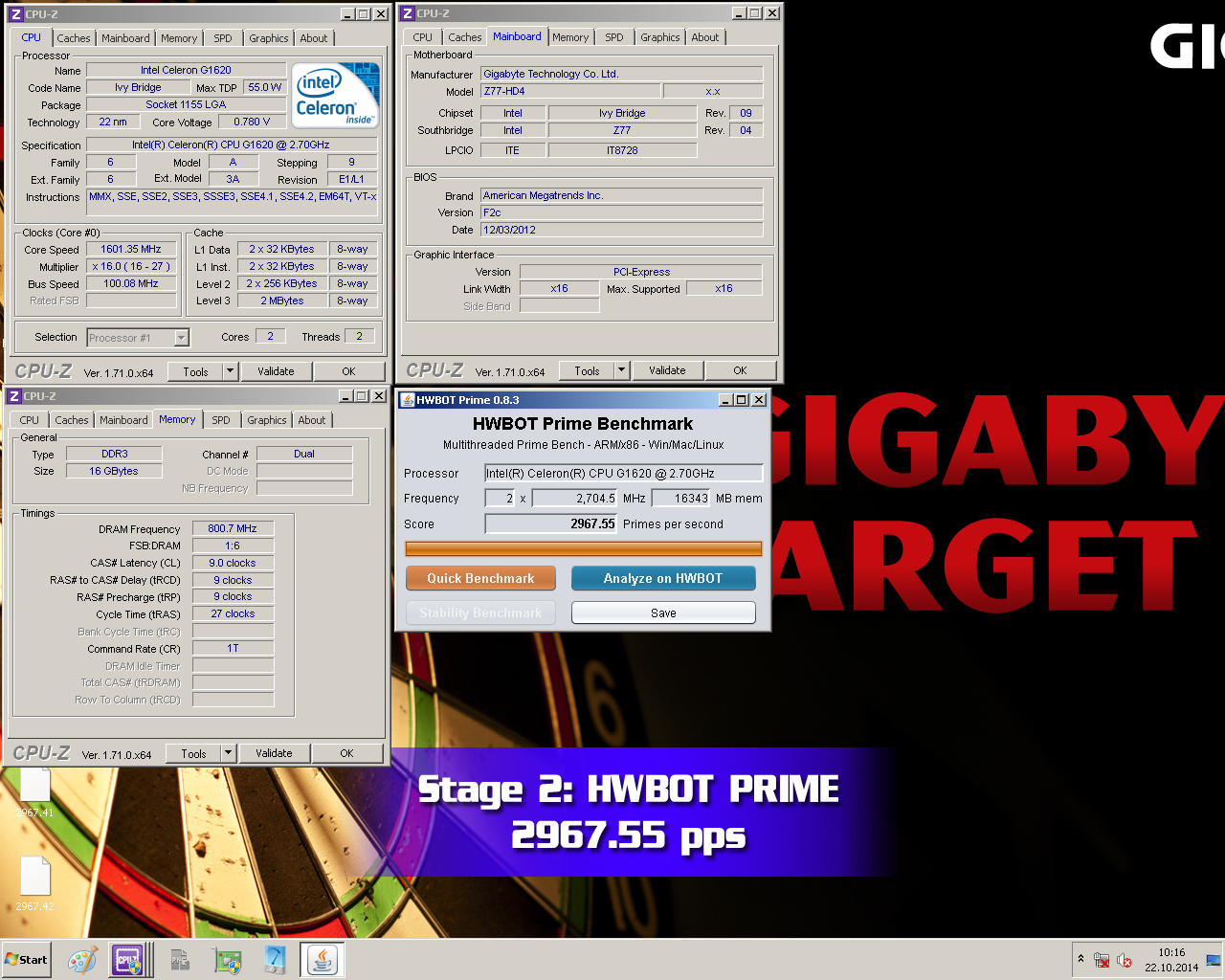1225x980 pixels.
Task: Click the 'Intel Celeron G1620' name value
Action: [x=186, y=70]
